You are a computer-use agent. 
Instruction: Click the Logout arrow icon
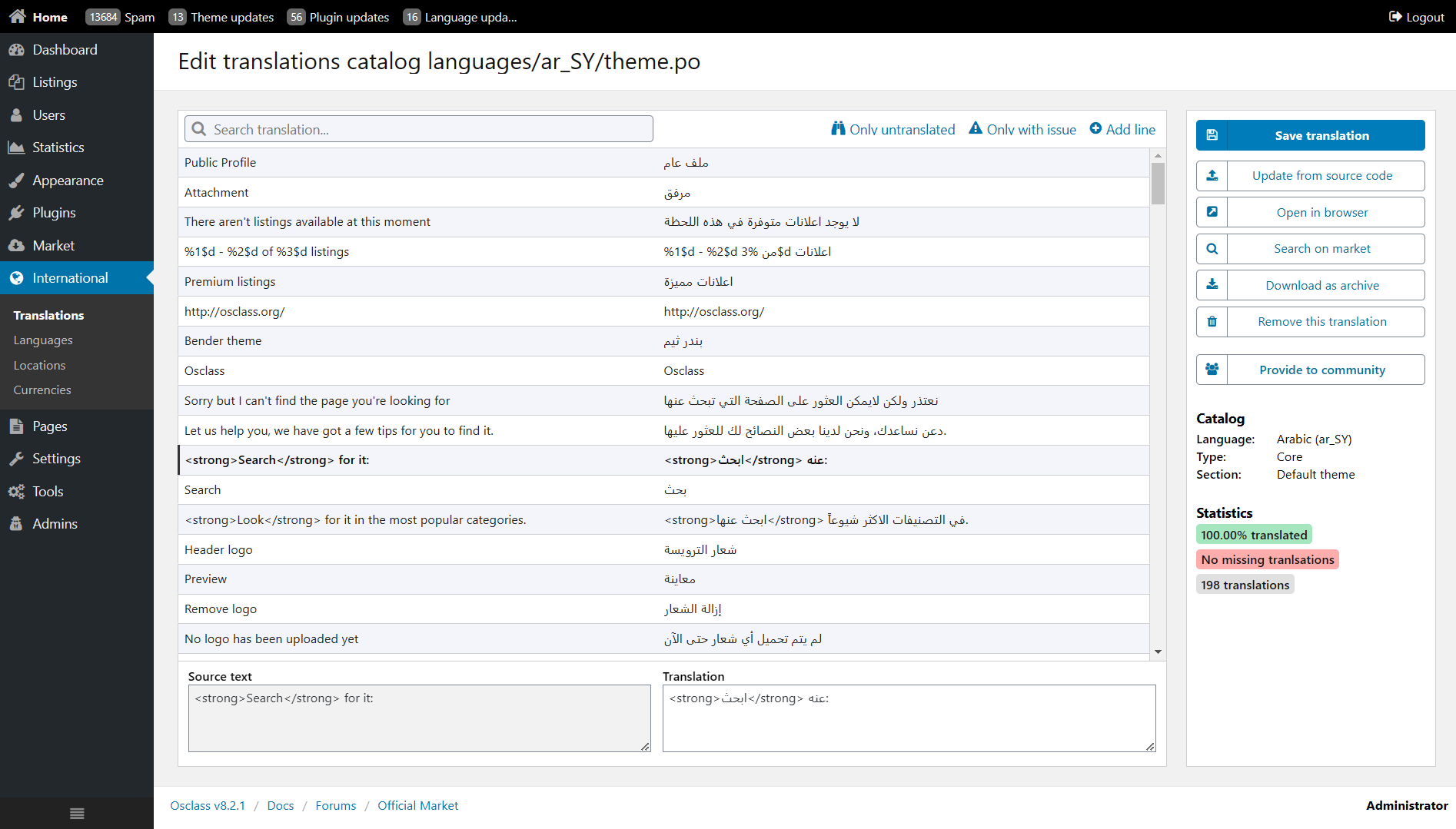point(1395,17)
